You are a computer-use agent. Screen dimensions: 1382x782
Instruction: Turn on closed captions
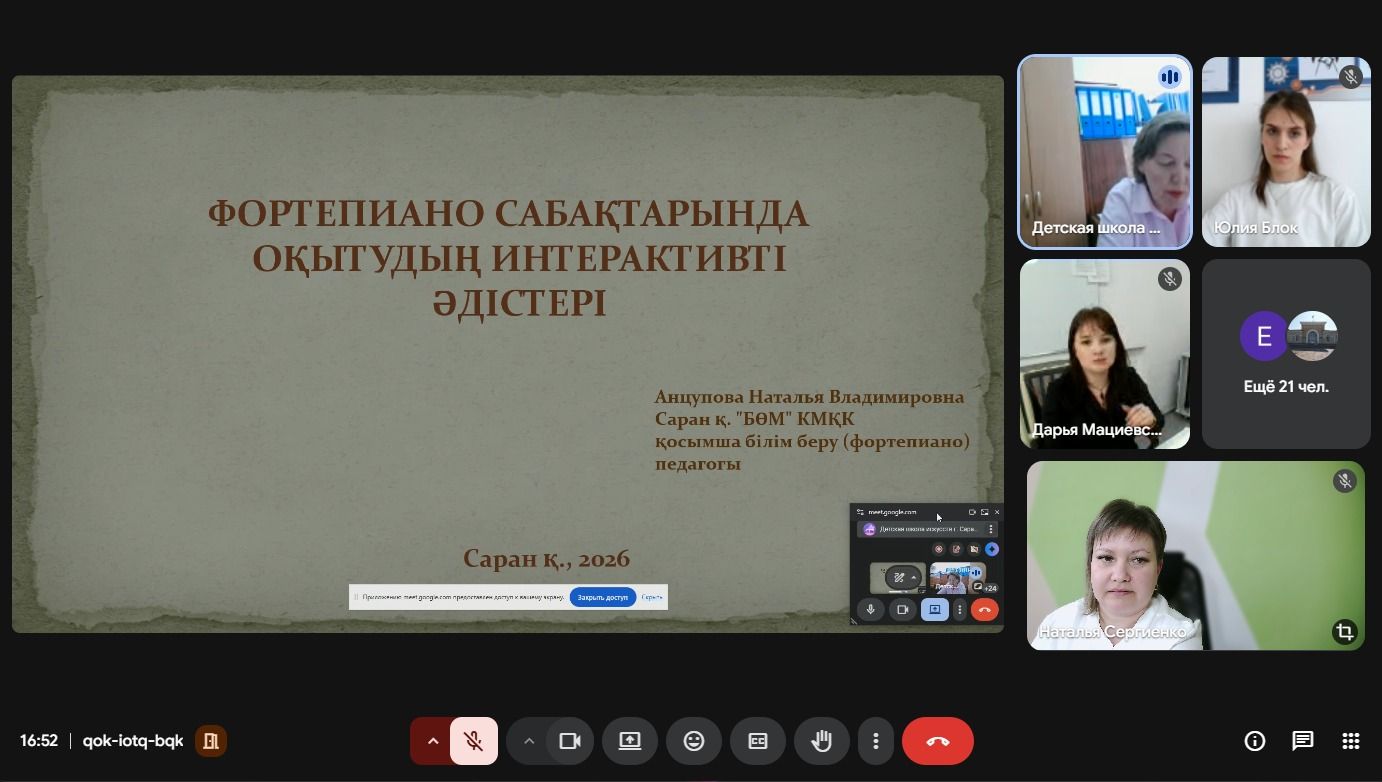click(758, 741)
